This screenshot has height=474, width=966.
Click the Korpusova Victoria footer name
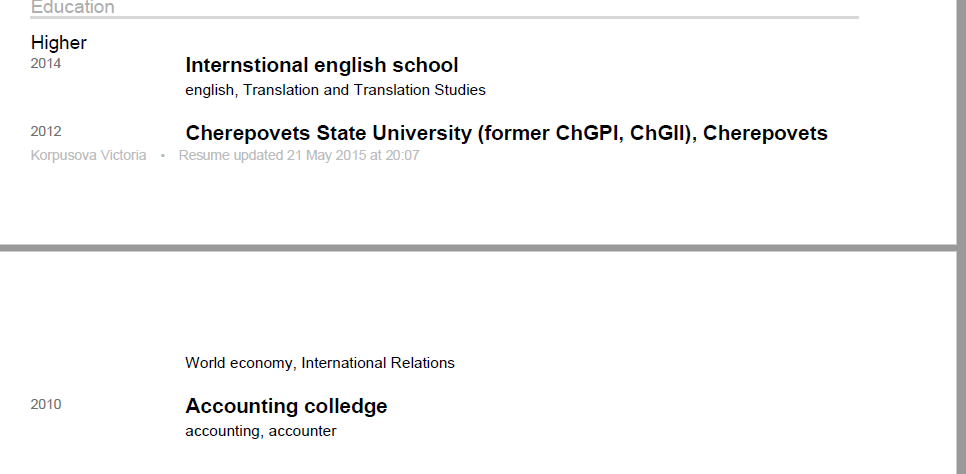point(88,155)
